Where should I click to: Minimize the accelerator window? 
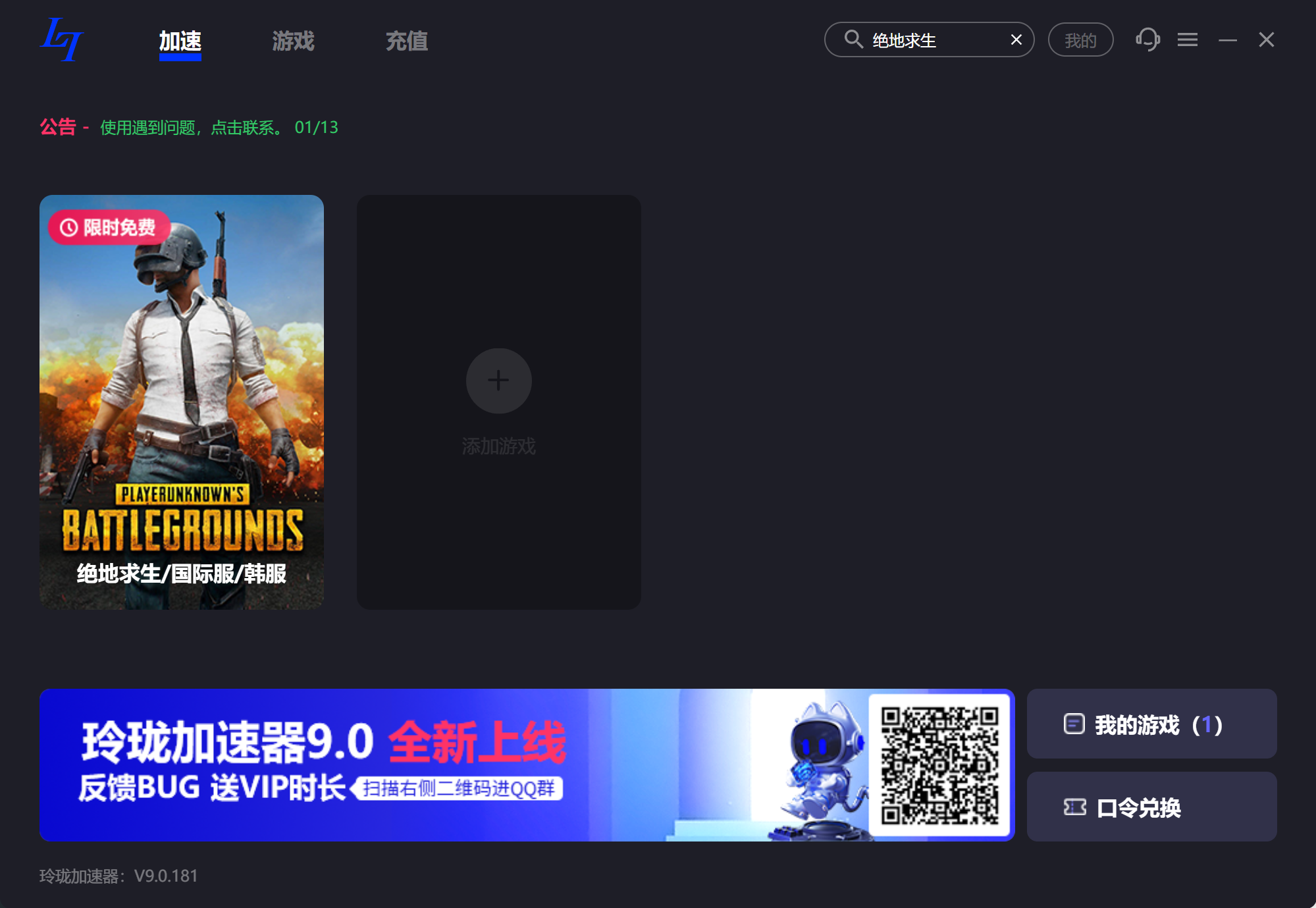(x=1227, y=40)
